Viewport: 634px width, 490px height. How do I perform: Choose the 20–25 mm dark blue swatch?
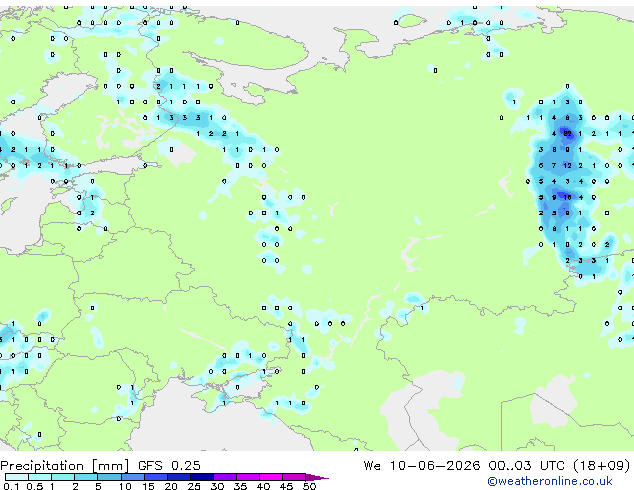178,477
